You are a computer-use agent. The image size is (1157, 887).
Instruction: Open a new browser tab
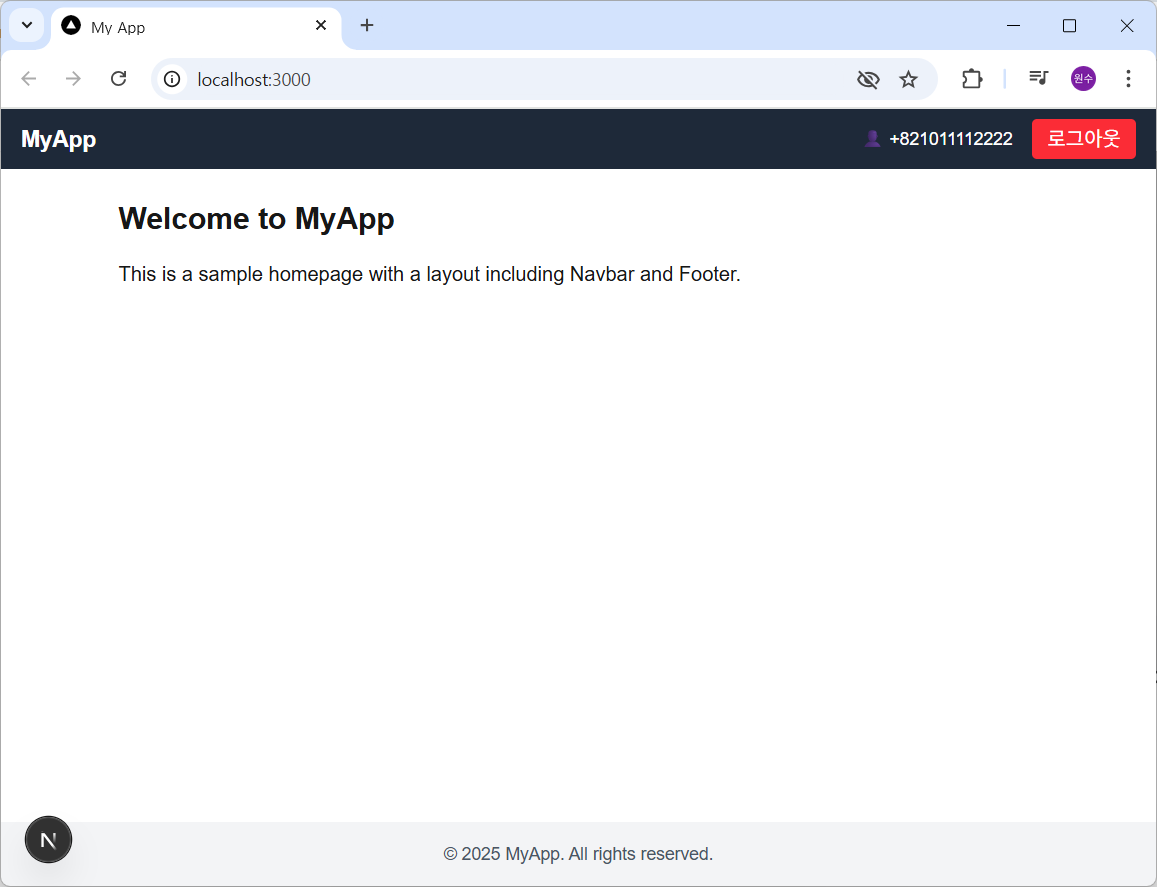click(x=367, y=26)
